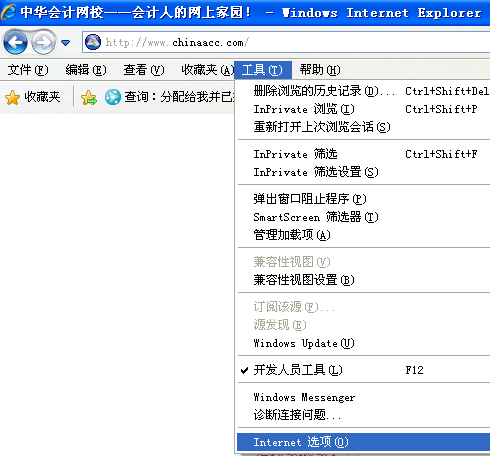Viewport: 490px width, 456px height.
Task: Click the blue Back navigation arrow
Action: (15, 42)
